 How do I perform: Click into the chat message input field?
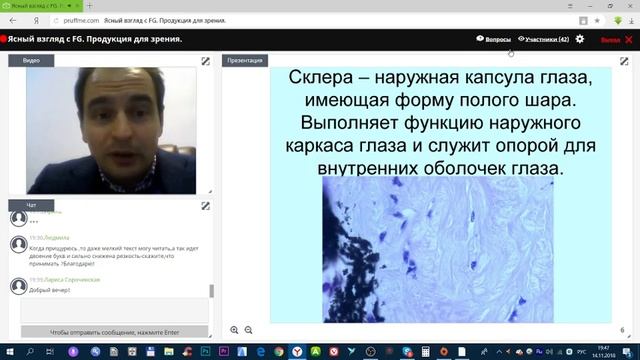click(x=115, y=311)
